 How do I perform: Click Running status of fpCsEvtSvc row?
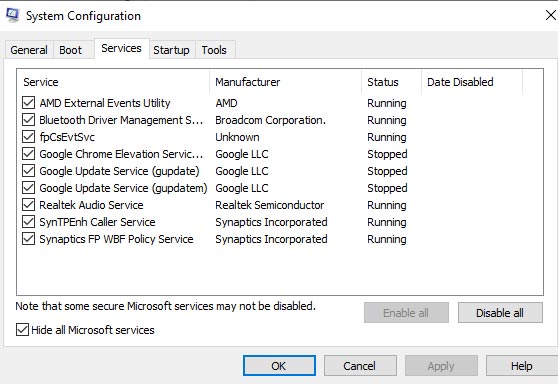coord(387,137)
